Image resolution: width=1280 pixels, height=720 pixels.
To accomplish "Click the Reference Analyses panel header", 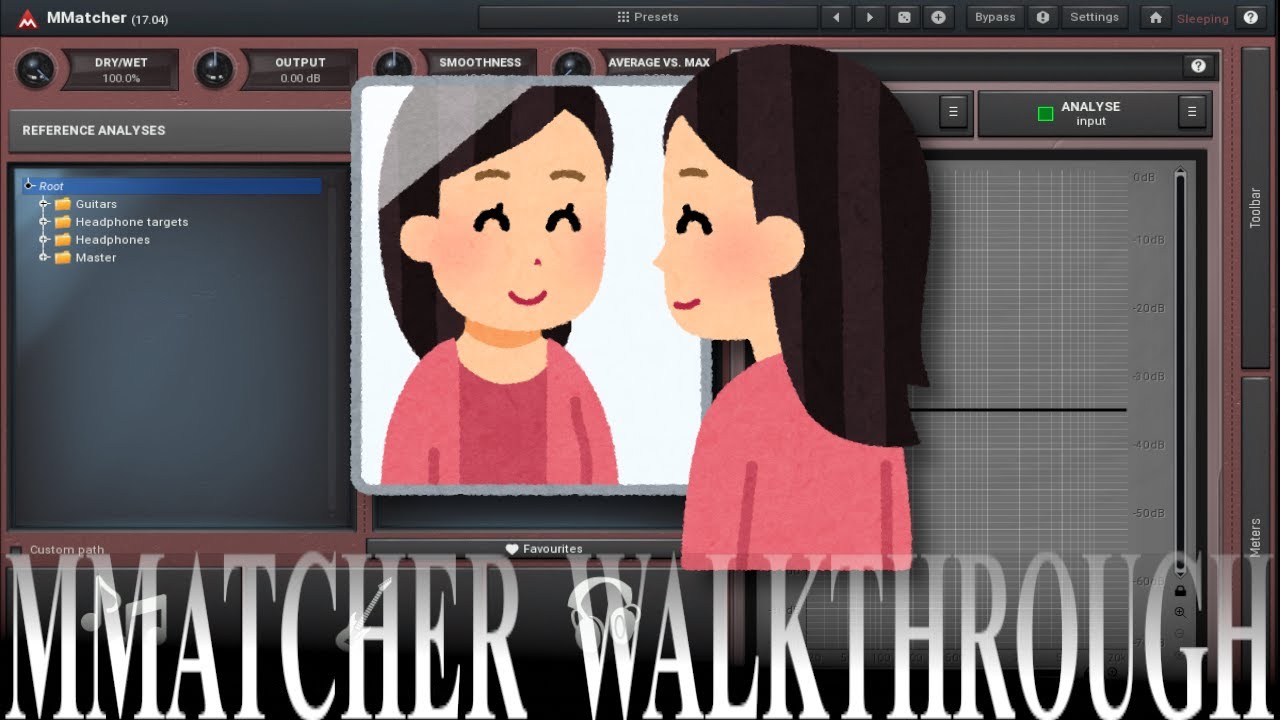I will tap(181, 130).
